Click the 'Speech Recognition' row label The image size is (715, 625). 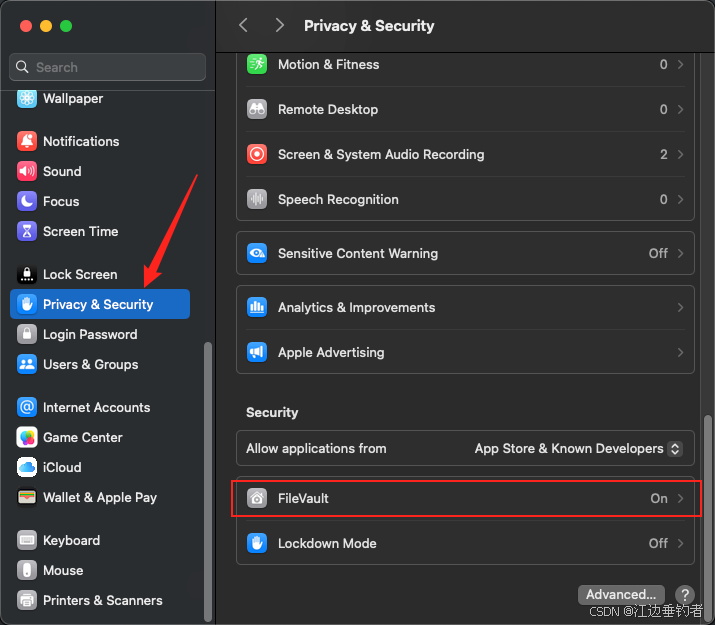338,199
